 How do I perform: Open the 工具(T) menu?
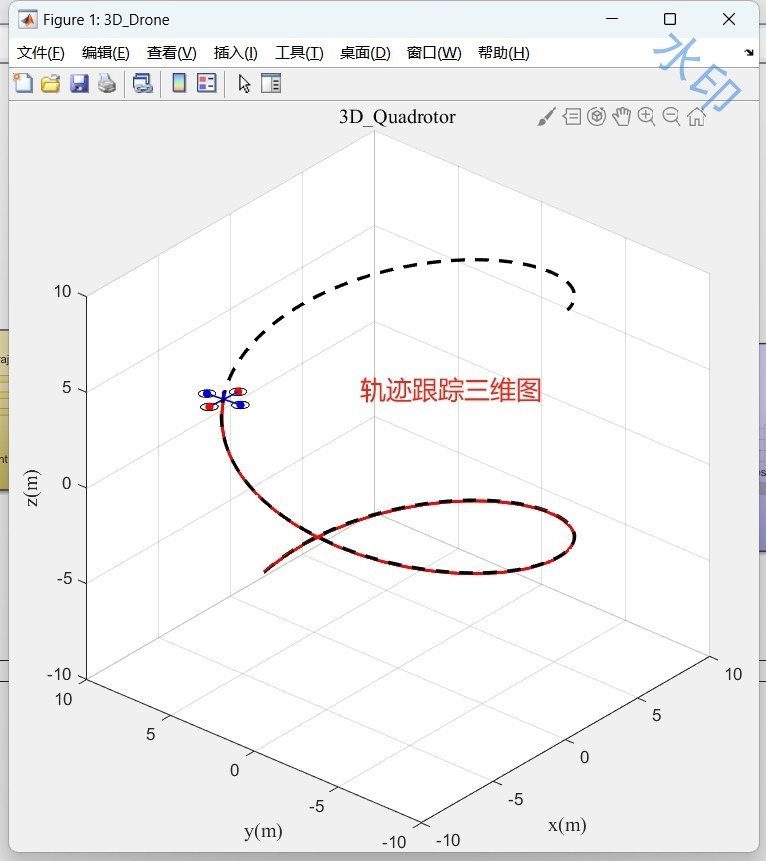[x=299, y=53]
